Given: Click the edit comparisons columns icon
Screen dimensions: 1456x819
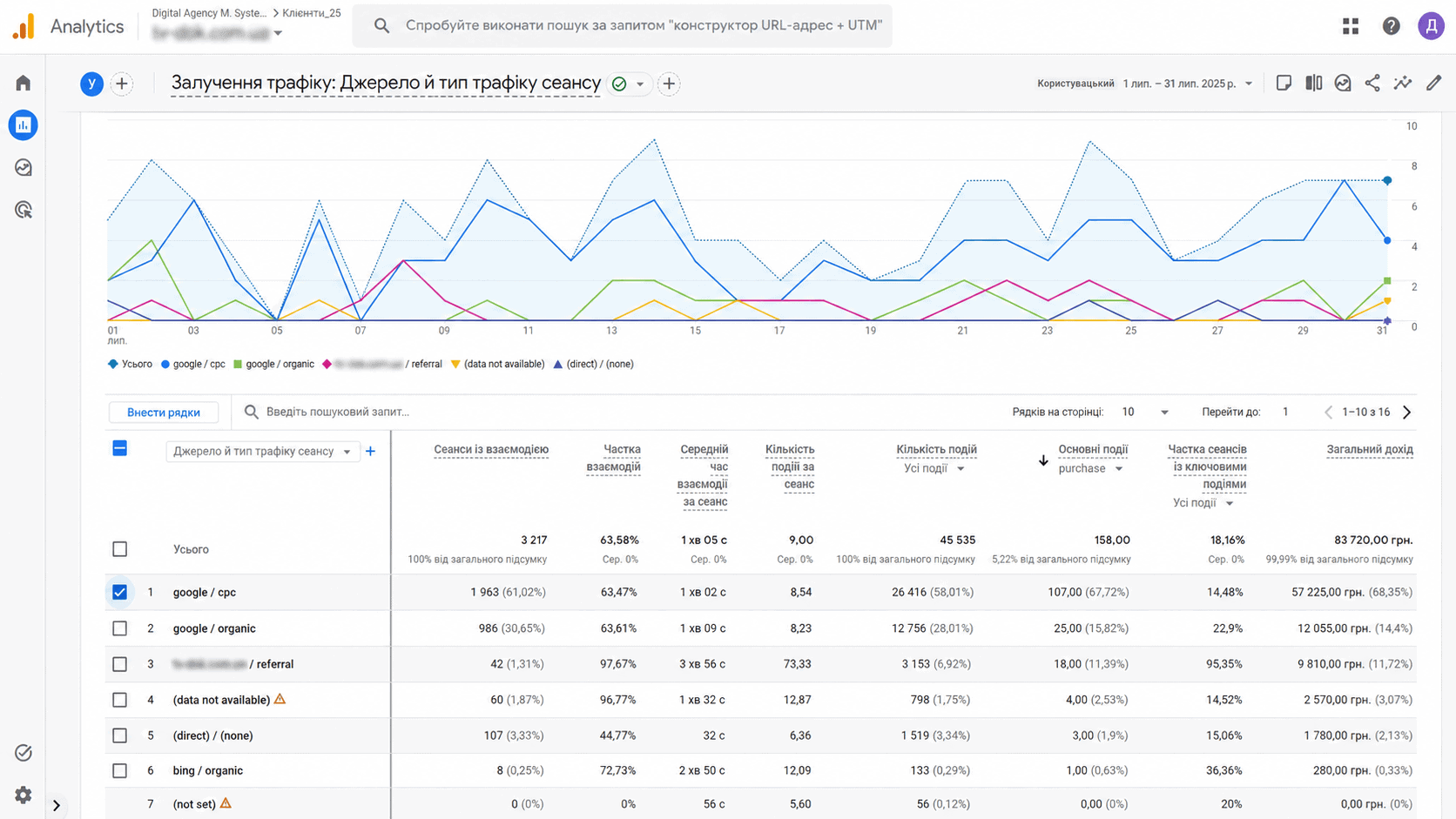Looking at the screenshot, I should pos(1313,83).
